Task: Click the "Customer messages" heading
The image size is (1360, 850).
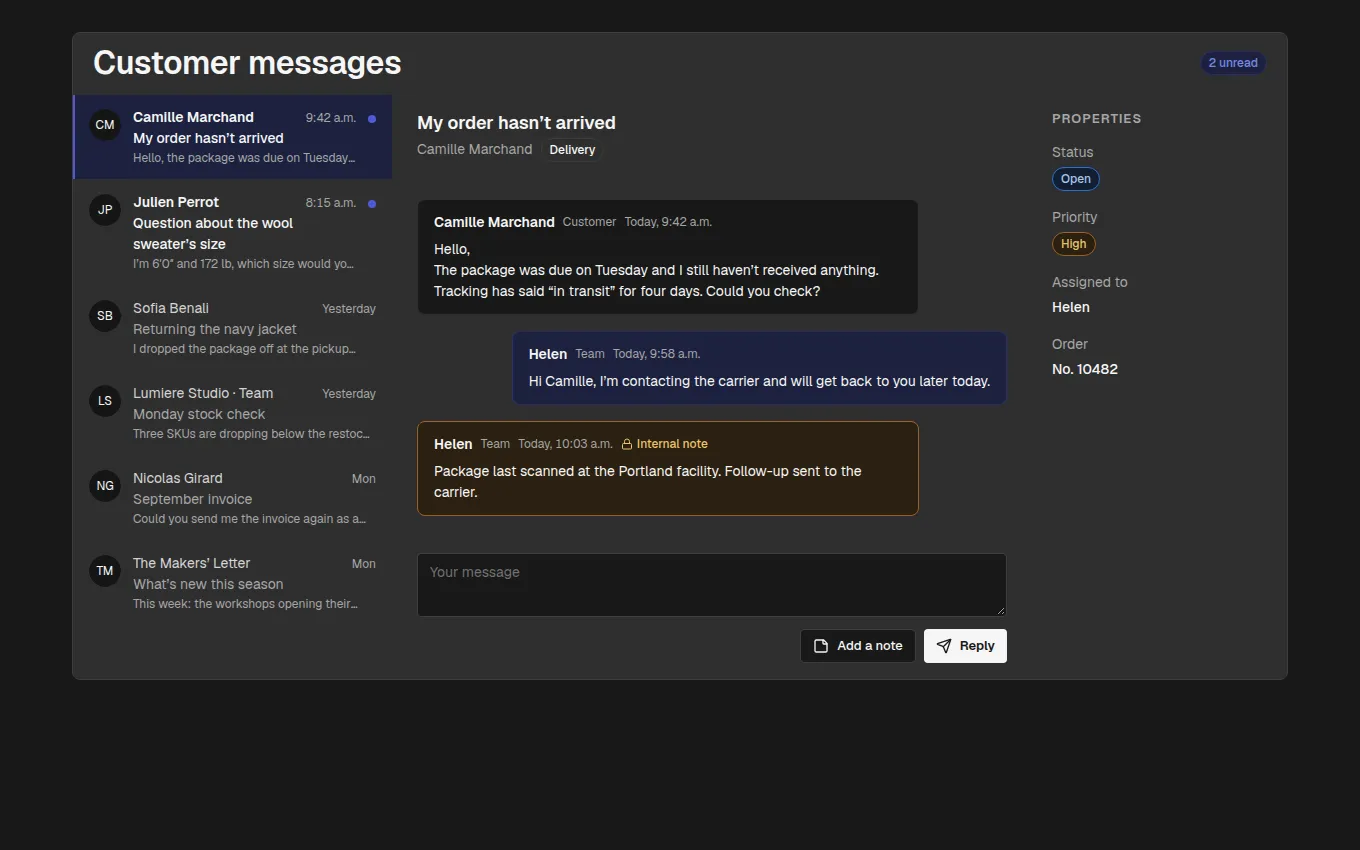Action: (247, 63)
